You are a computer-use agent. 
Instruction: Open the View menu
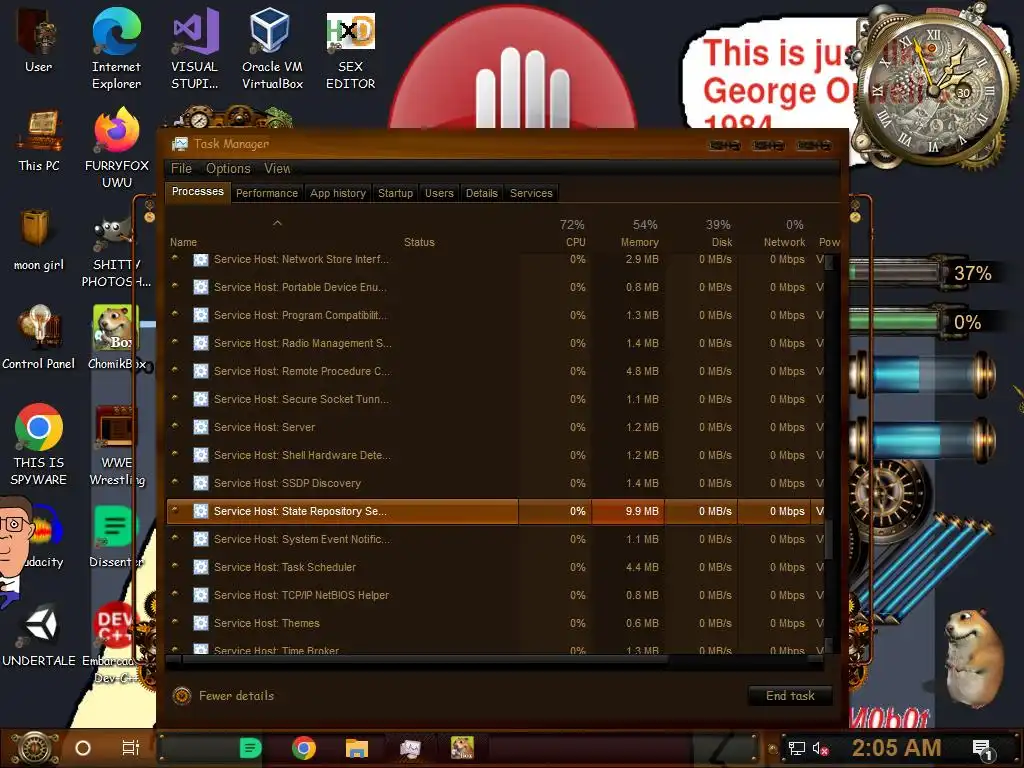pyautogui.click(x=277, y=168)
